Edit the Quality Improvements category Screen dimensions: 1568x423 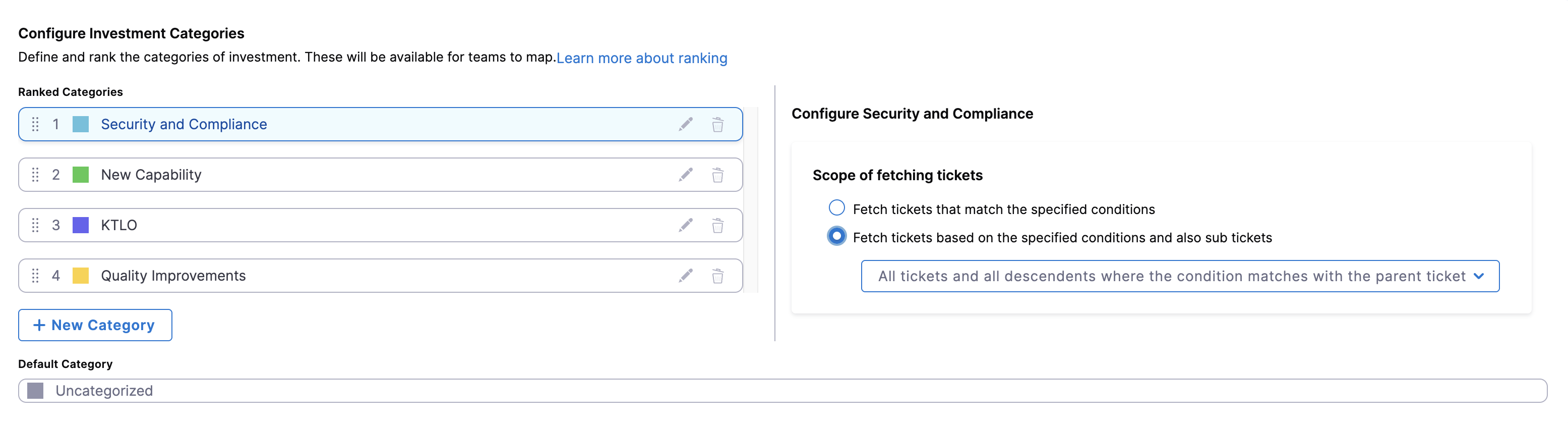pos(685,276)
